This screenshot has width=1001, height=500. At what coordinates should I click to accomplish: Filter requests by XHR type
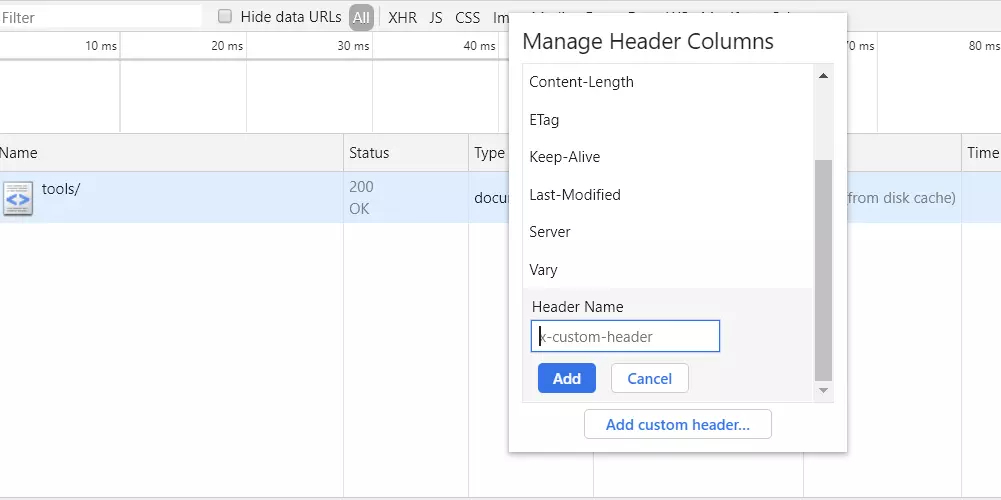[402, 17]
